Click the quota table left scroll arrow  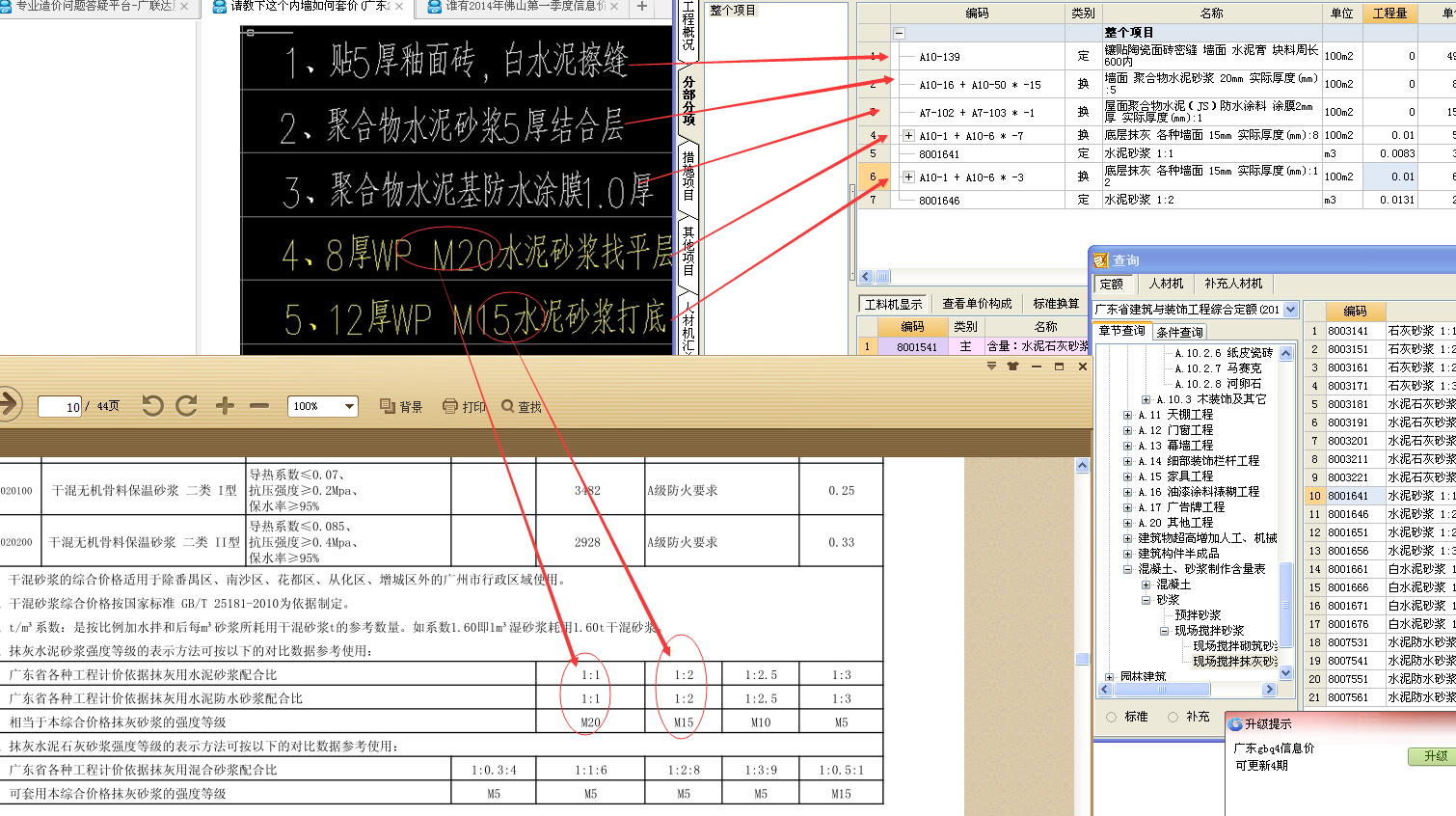point(865,277)
